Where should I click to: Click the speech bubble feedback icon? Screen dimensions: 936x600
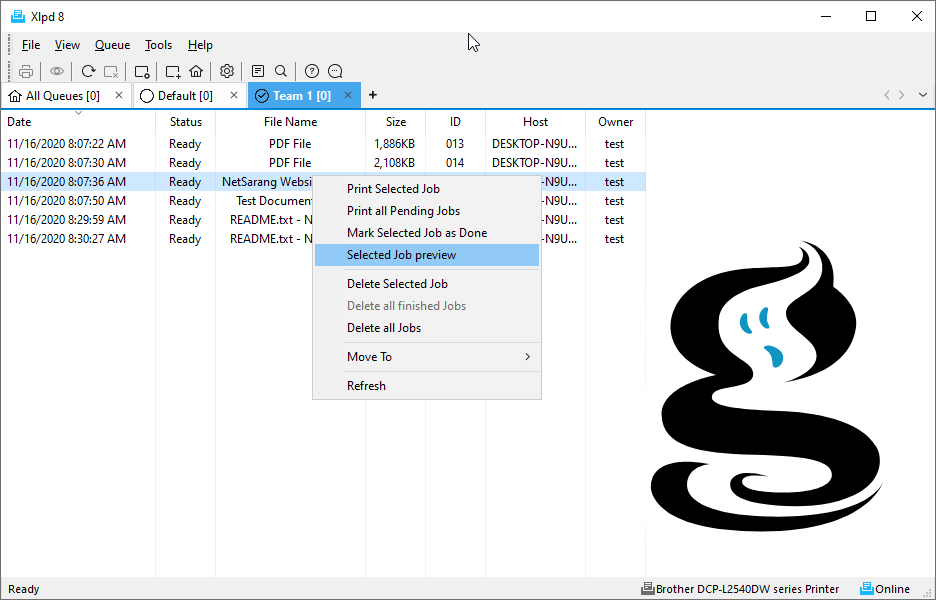[x=335, y=72]
